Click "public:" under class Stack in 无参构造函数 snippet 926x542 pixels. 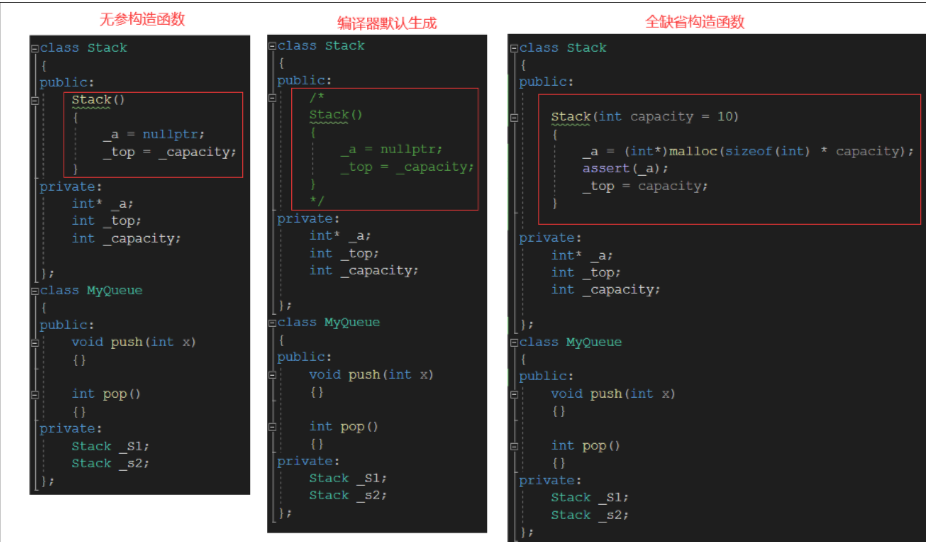[x=67, y=83]
